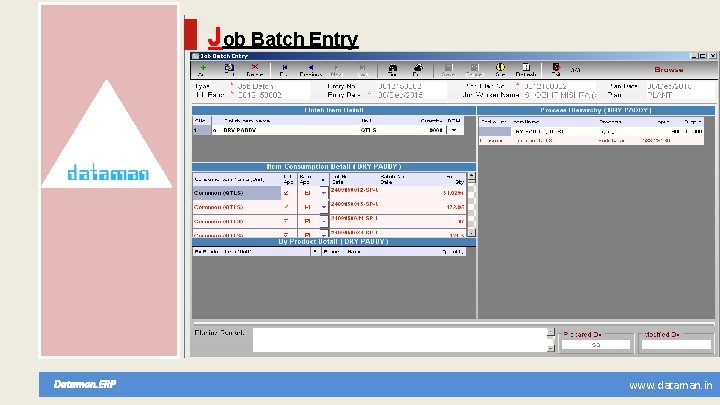Open the dropdown in the DRY PADDY finish item row

coord(454,130)
